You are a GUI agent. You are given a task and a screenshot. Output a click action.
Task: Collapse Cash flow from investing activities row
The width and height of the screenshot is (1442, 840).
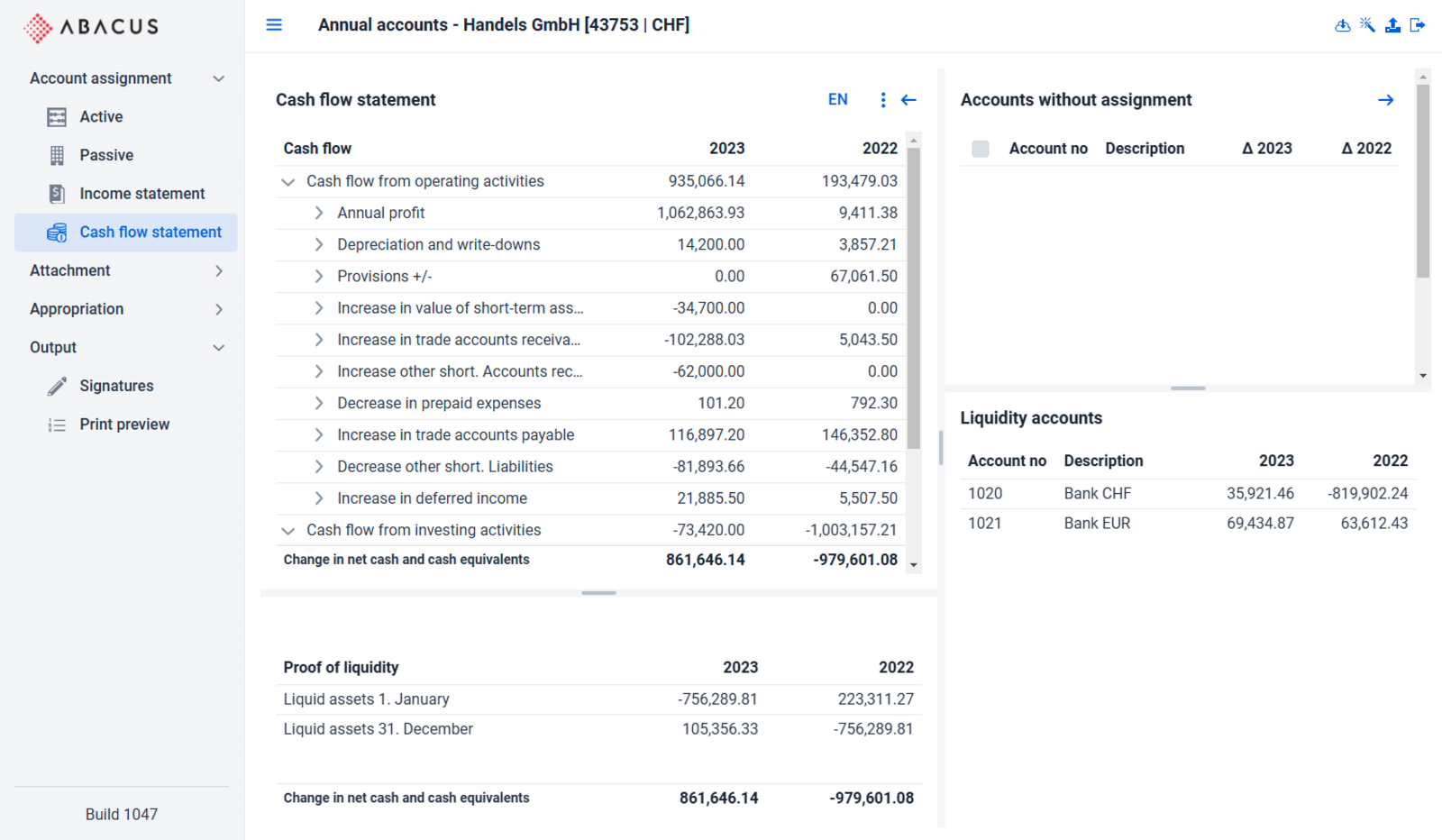pos(287,531)
